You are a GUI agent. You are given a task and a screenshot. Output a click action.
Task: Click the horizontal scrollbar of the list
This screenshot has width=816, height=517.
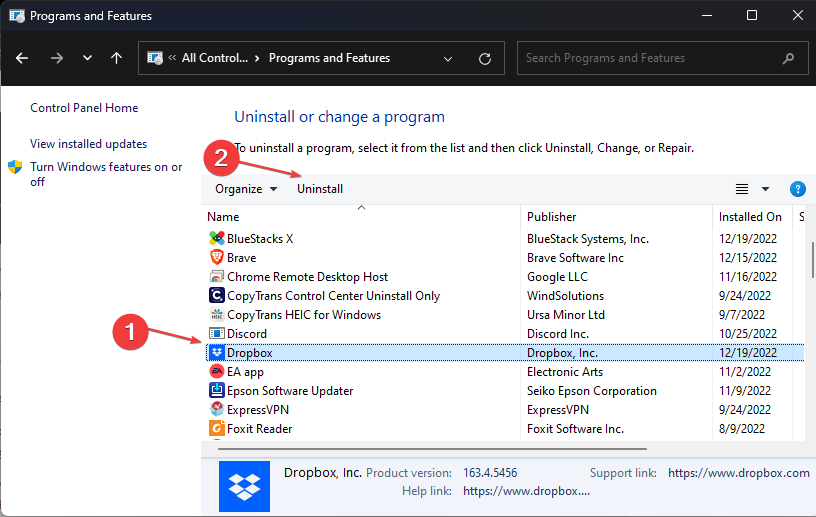(x=432, y=448)
